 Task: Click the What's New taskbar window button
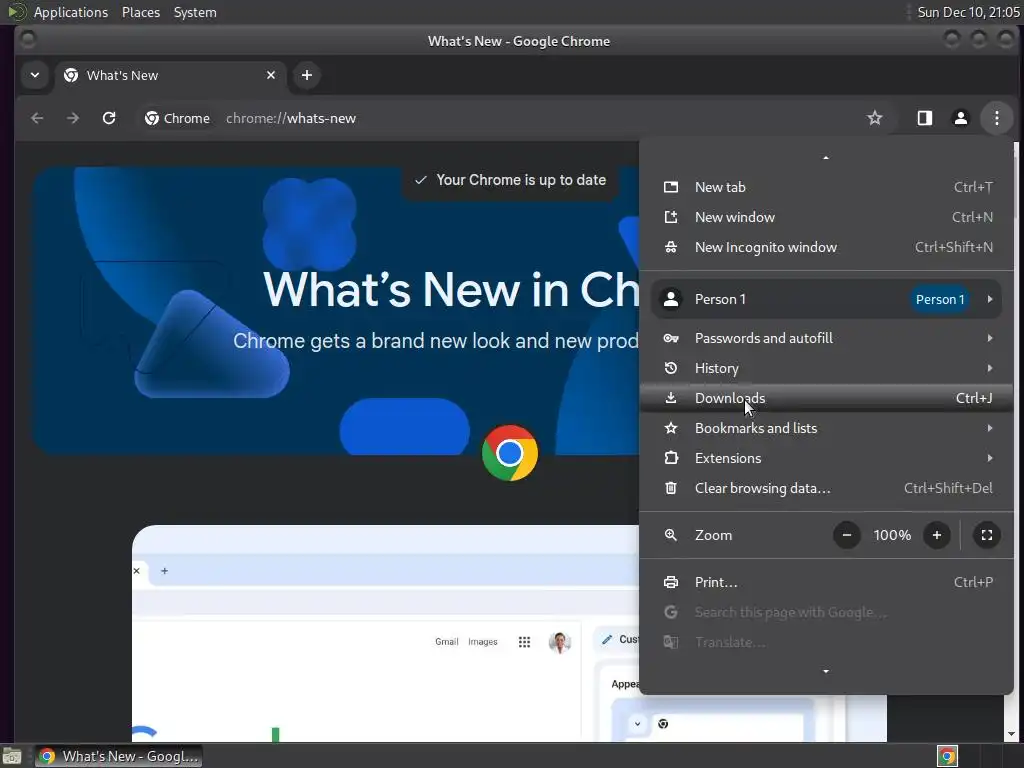[x=119, y=756]
